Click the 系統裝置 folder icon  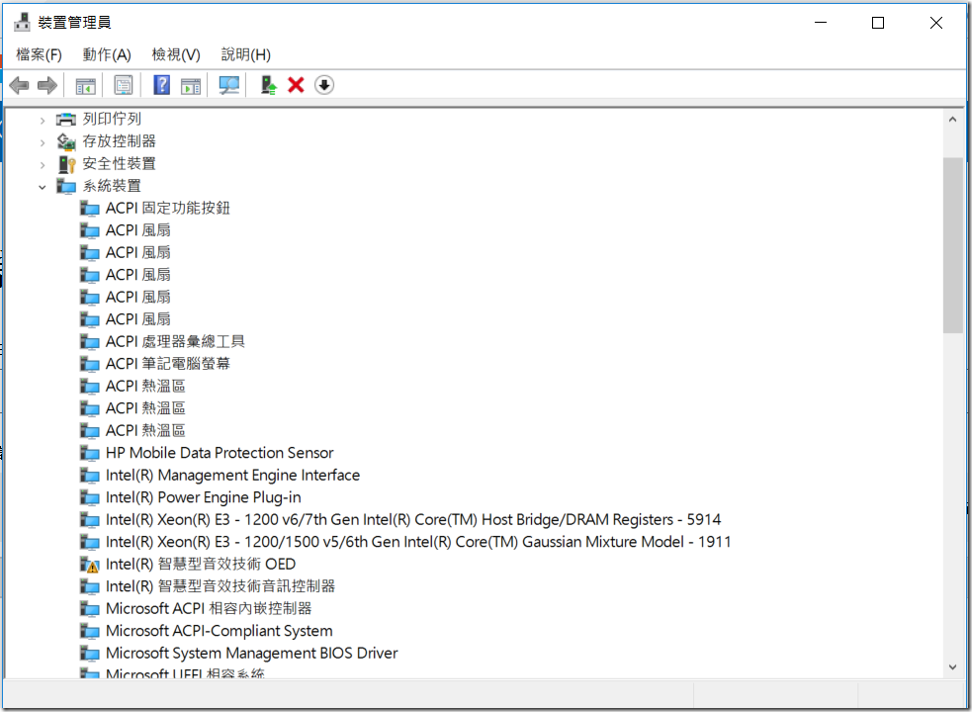click(66, 186)
